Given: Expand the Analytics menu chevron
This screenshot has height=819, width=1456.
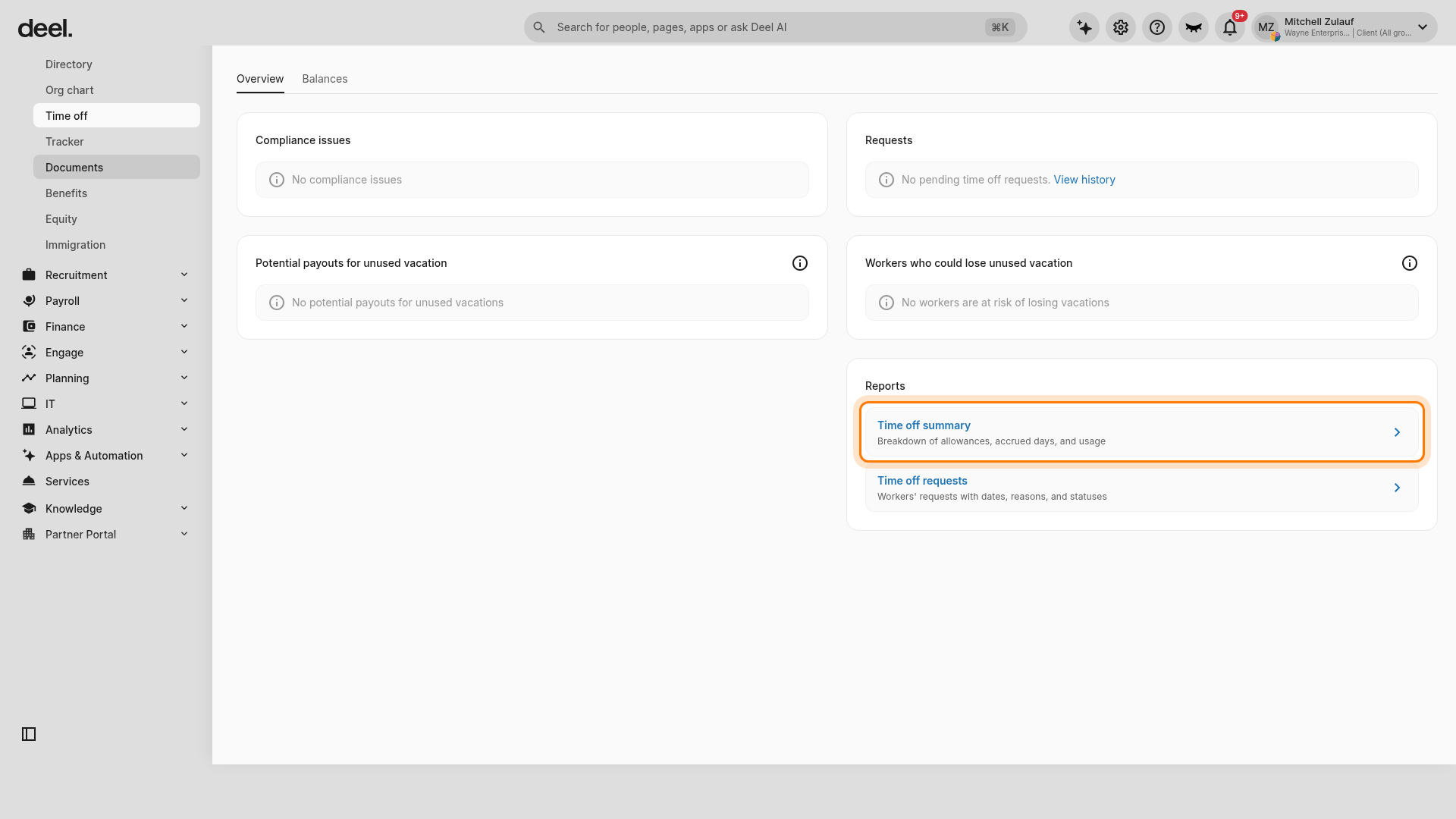Looking at the screenshot, I should (184, 429).
